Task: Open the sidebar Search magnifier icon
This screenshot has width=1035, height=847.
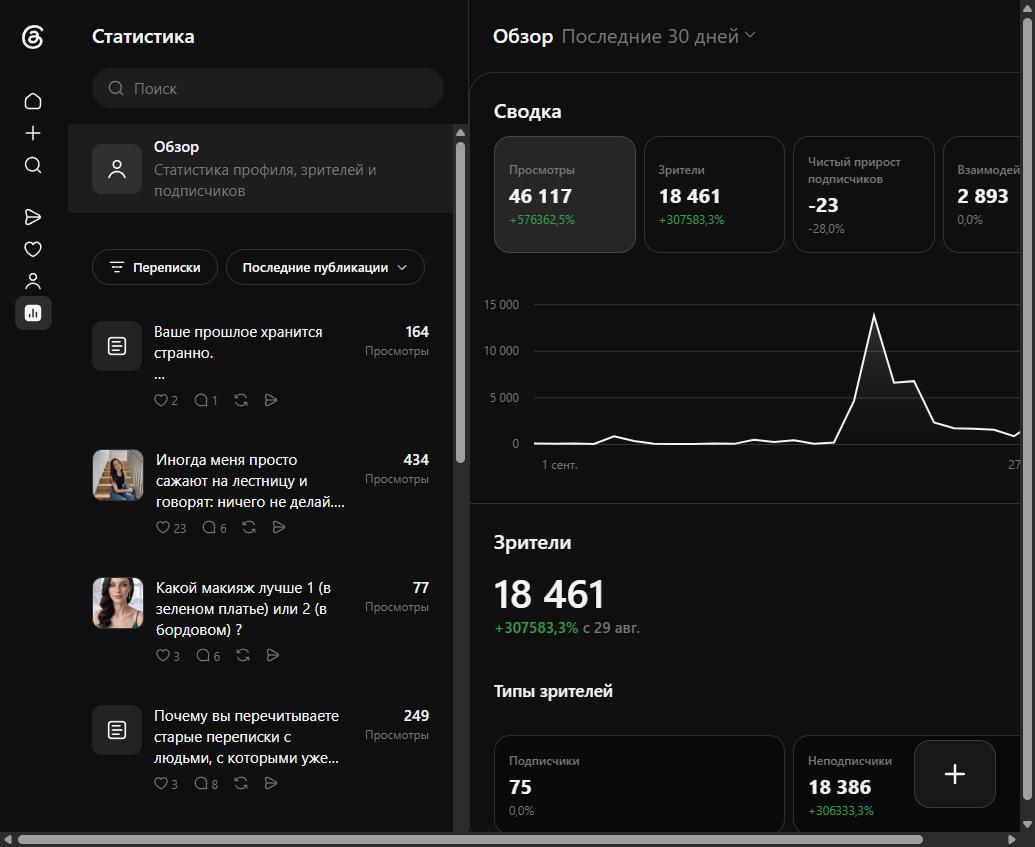Action: 33,165
